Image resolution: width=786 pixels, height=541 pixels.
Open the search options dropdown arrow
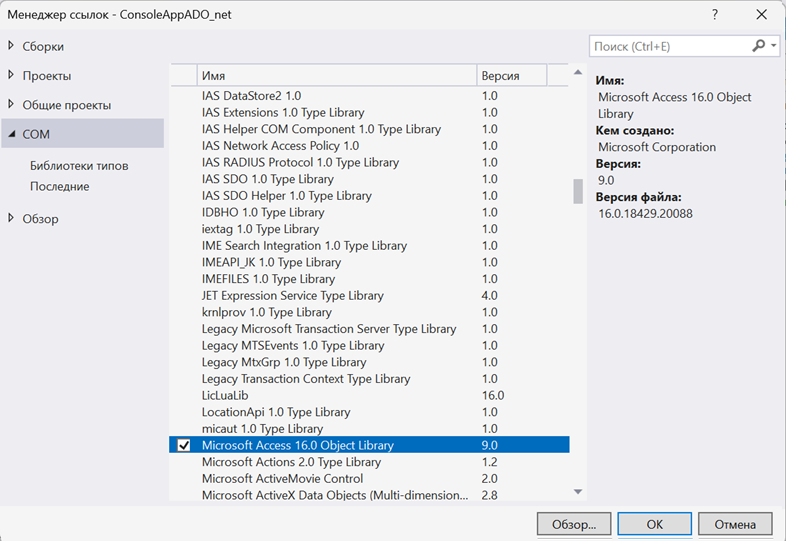tap(773, 46)
